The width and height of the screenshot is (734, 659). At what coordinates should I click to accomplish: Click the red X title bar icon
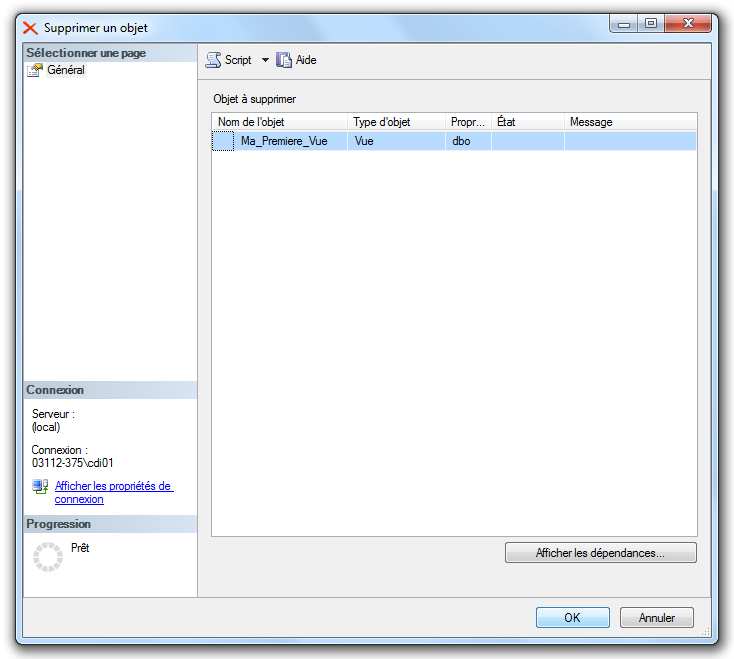pyautogui.click(x=30, y=28)
